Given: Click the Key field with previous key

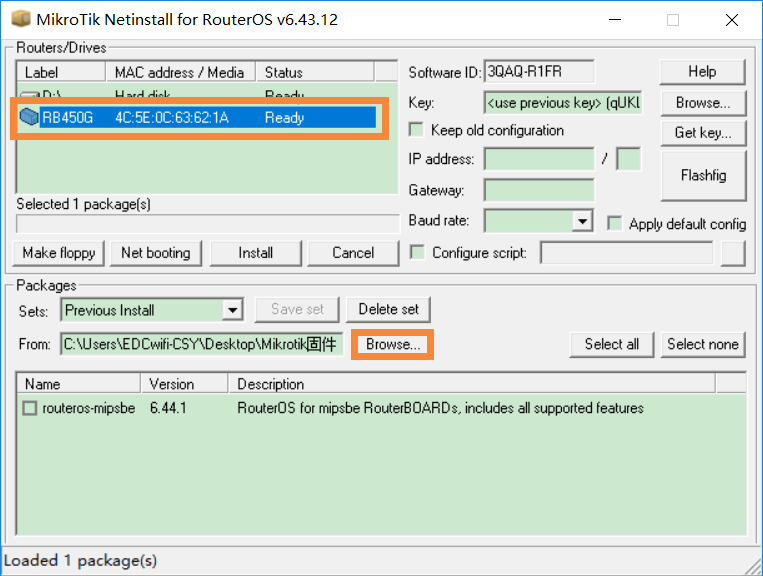Looking at the screenshot, I should pyautogui.click(x=563, y=103).
